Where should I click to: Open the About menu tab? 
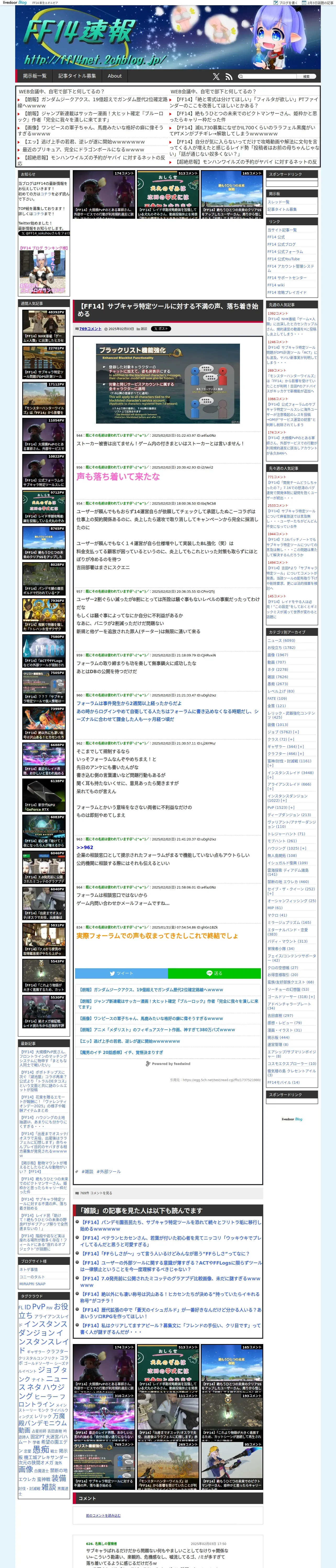coord(115,76)
